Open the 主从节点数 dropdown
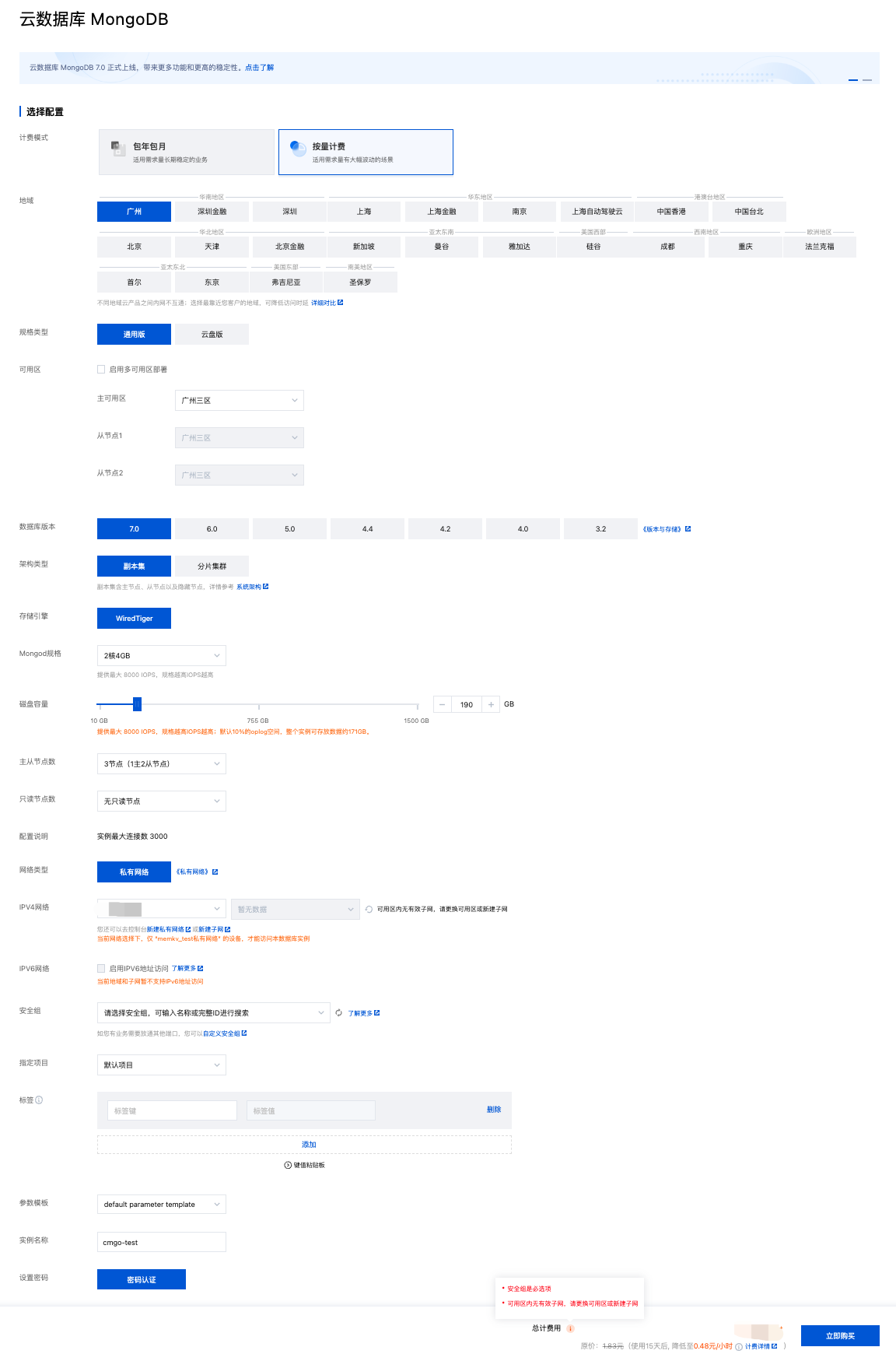896x1354 pixels. (x=162, y=764)
